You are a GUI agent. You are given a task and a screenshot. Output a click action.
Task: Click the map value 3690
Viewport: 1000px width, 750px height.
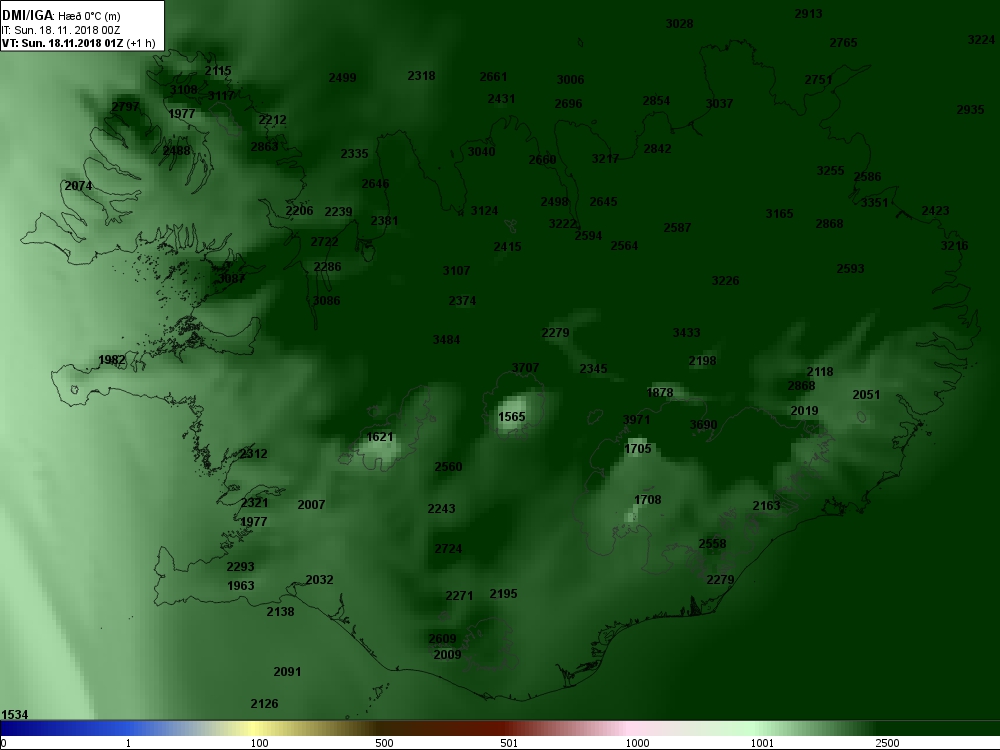click(703, 425)
